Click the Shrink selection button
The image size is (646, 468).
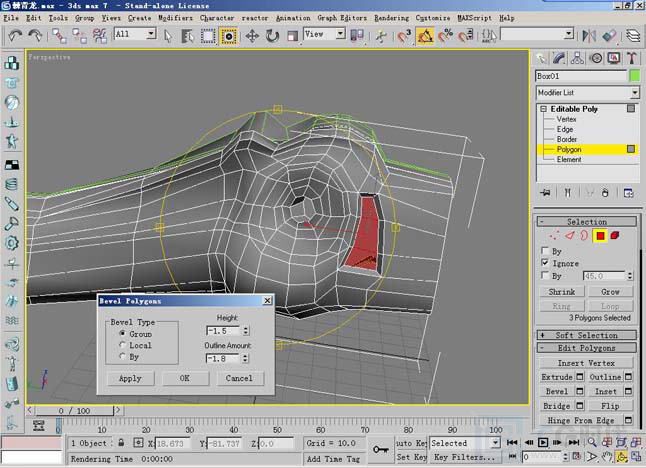562,292
